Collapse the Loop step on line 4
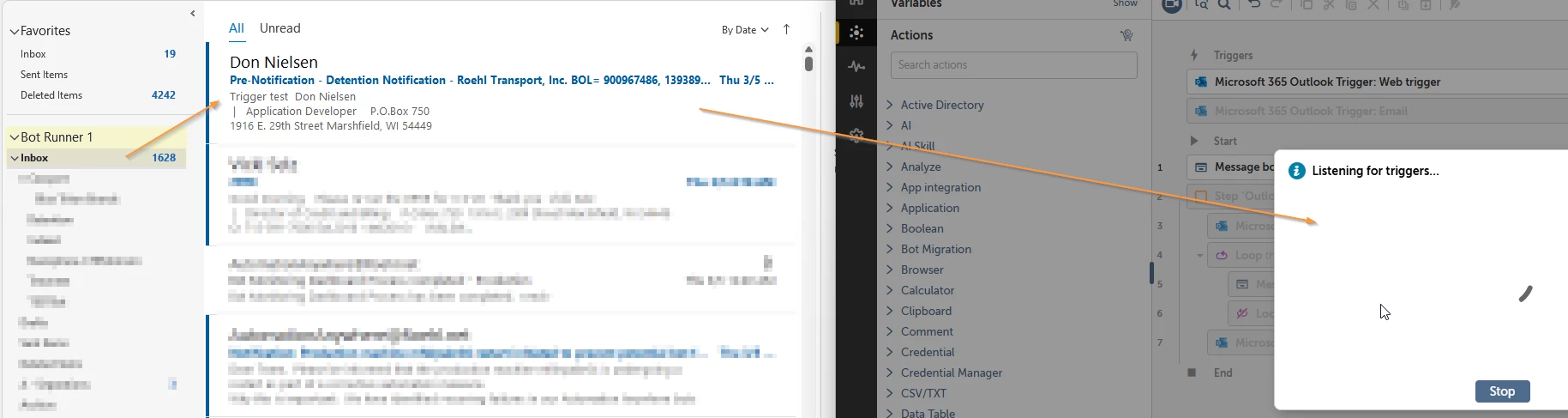 pos(1199,256)
